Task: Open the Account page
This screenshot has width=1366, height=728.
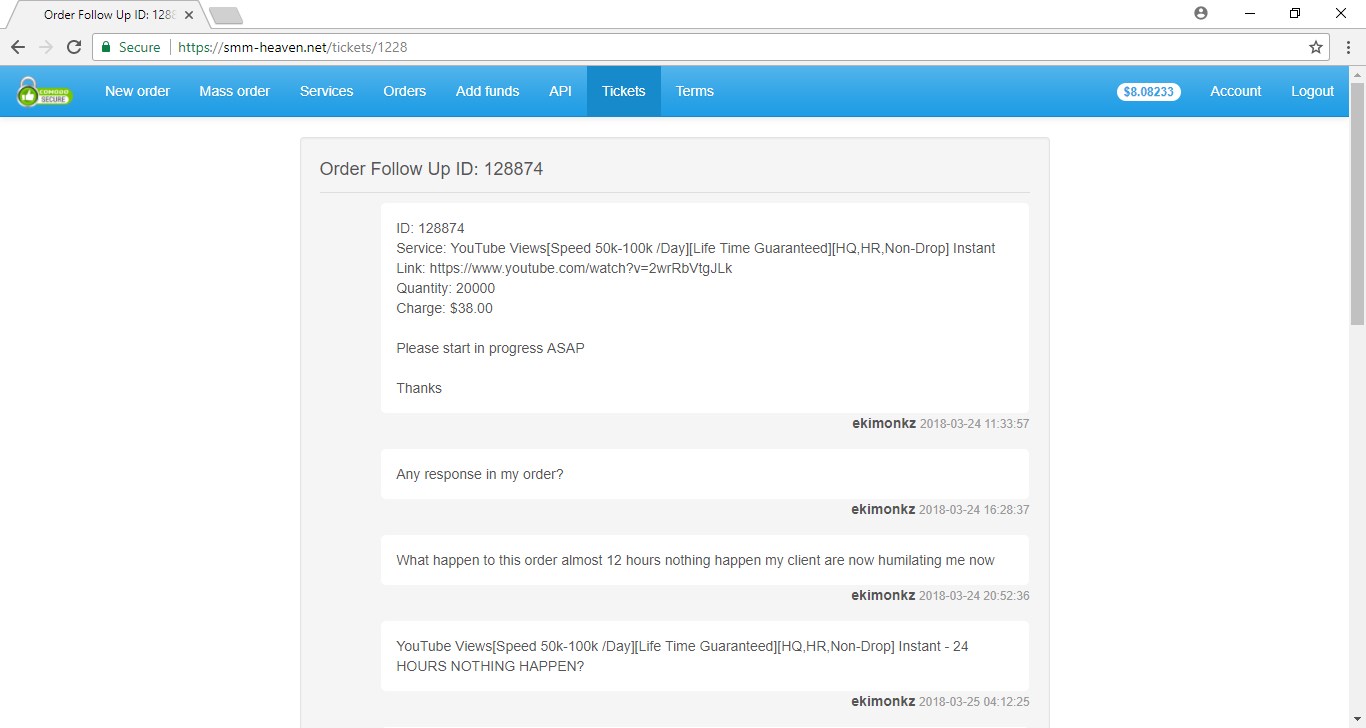Action: (x=1236, y=91)
